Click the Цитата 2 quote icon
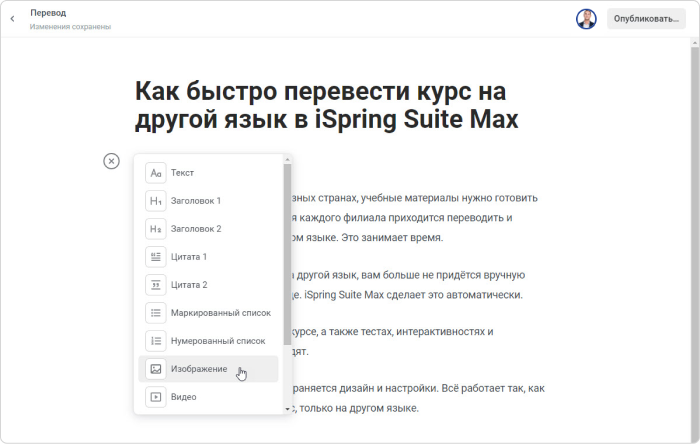This screenshot has height=444, width=700. pyautogui.click(x=155, y=285)
